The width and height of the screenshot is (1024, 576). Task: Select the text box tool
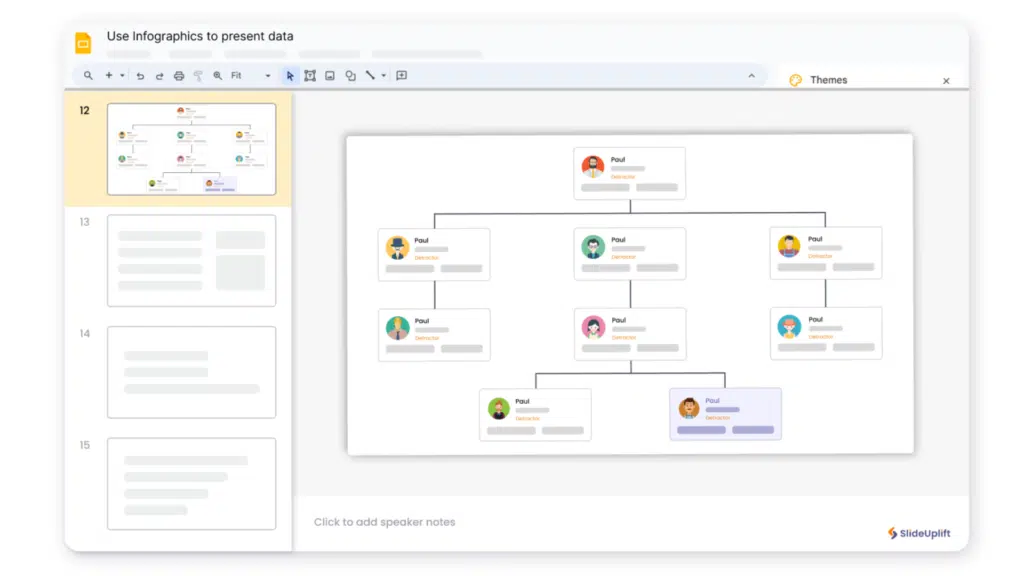pos(310,76)
